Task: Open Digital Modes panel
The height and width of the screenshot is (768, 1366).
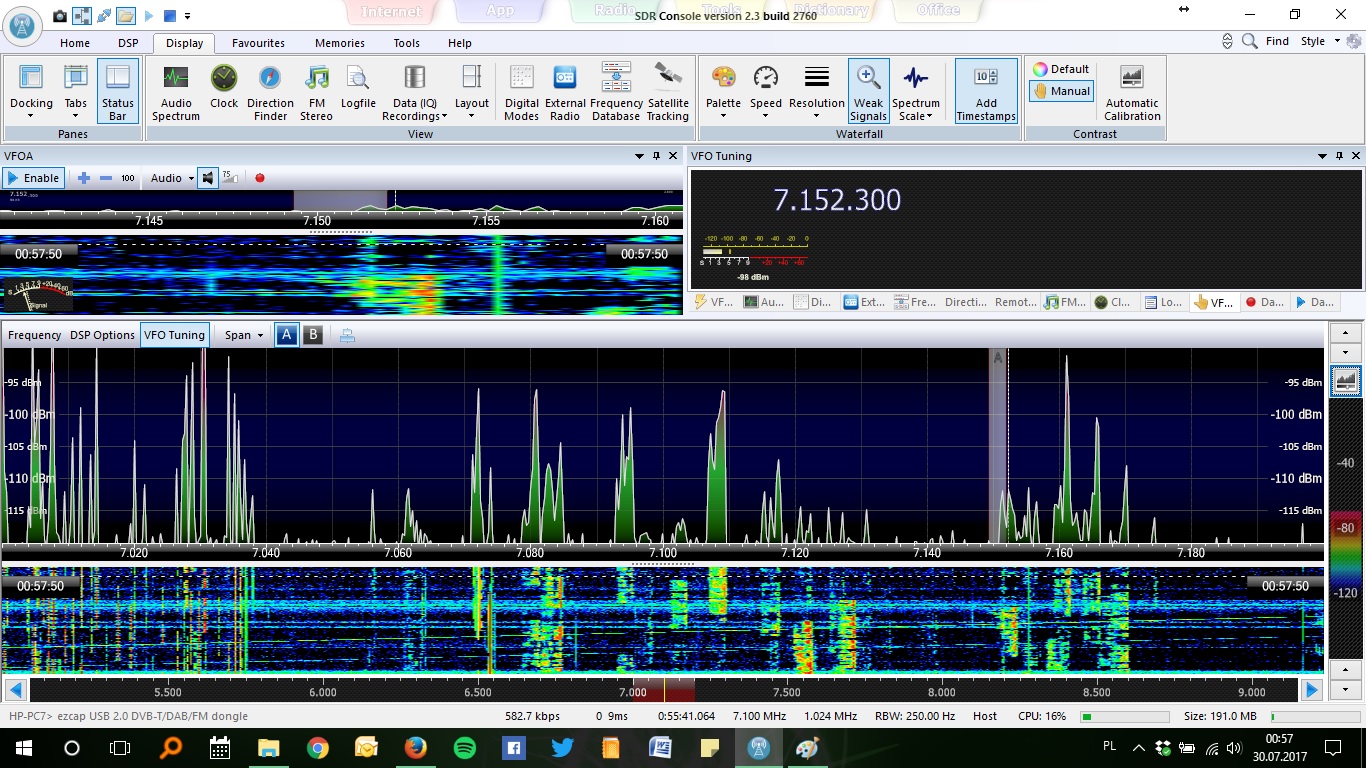Action: 521,92
